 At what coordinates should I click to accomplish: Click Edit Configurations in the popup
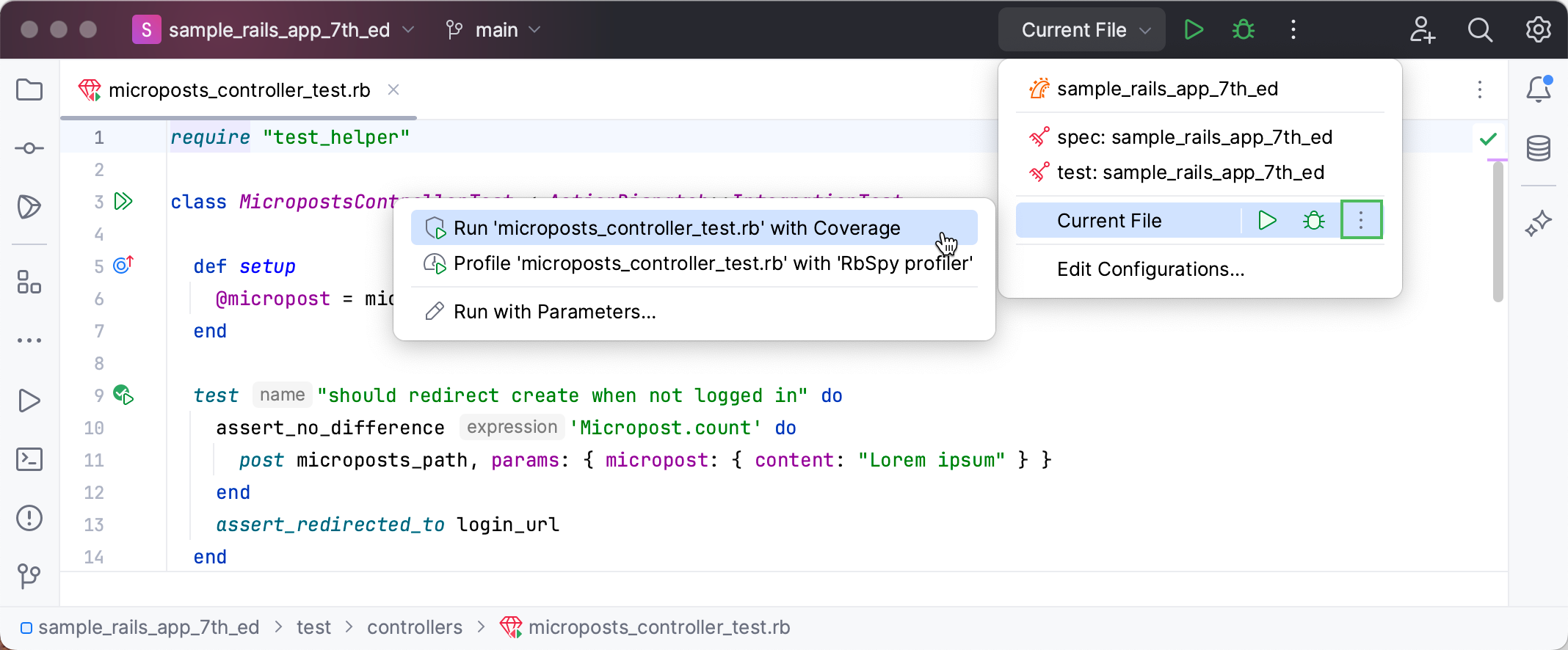pyautogui.click(x=1150, y=269)
